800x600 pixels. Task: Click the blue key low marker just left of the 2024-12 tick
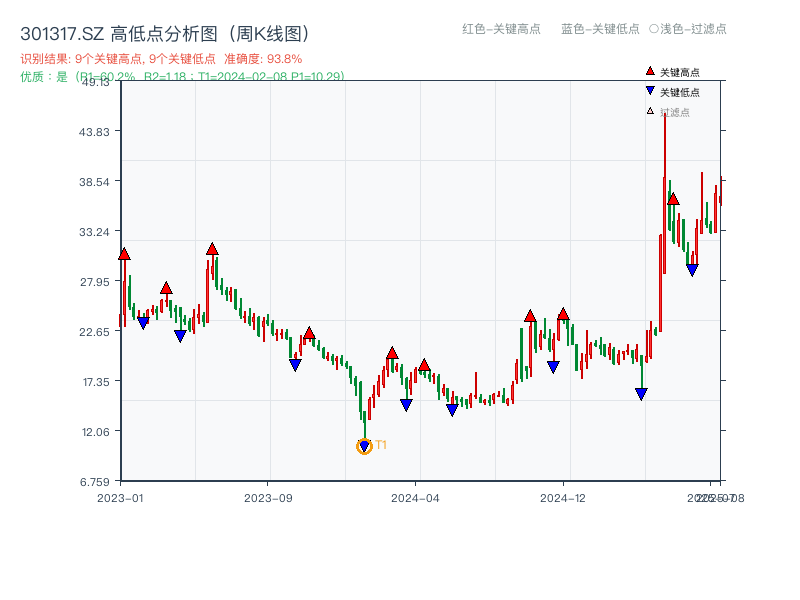[x=553, y=367]
